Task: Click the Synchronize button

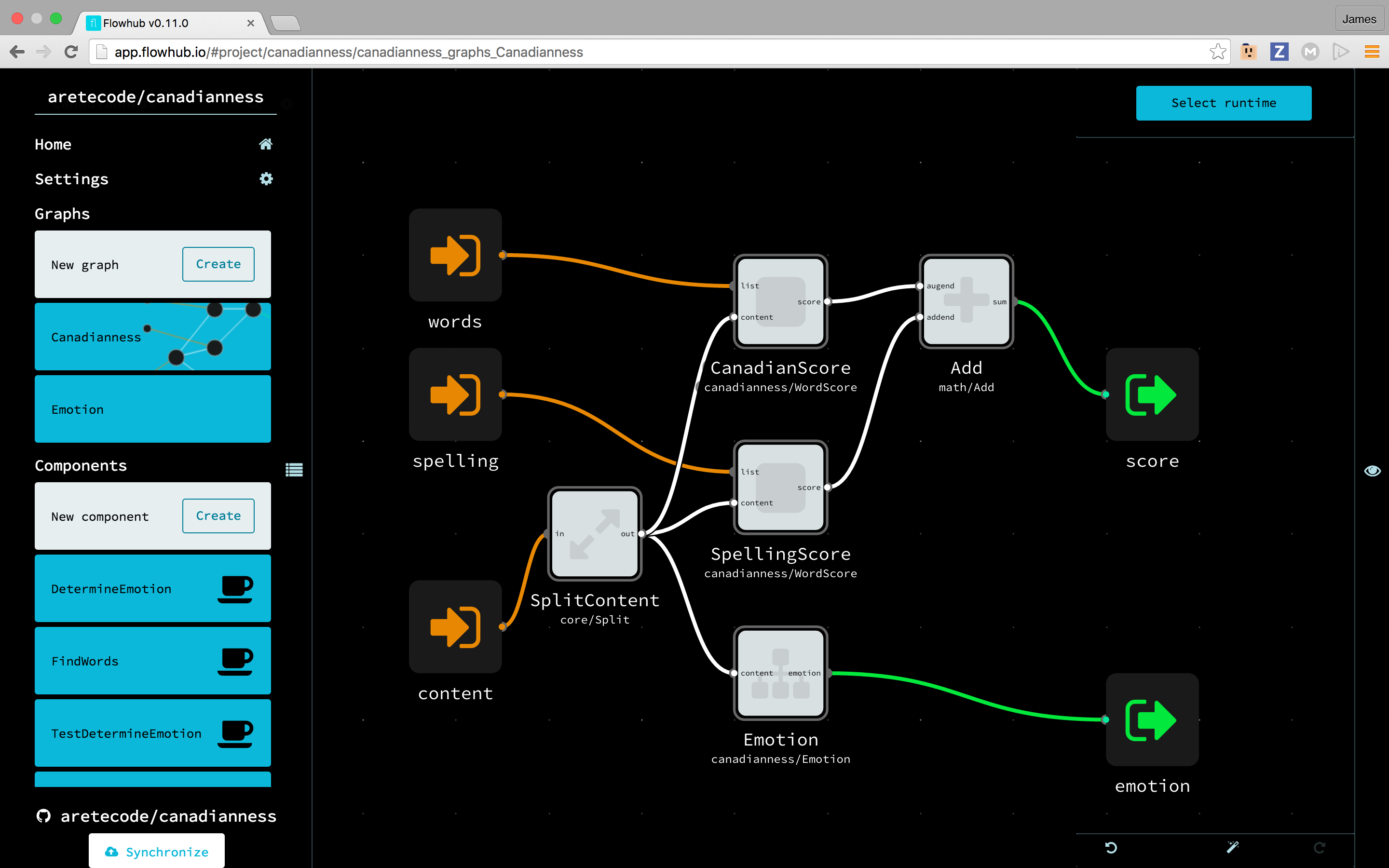Action: click(157, 851)
